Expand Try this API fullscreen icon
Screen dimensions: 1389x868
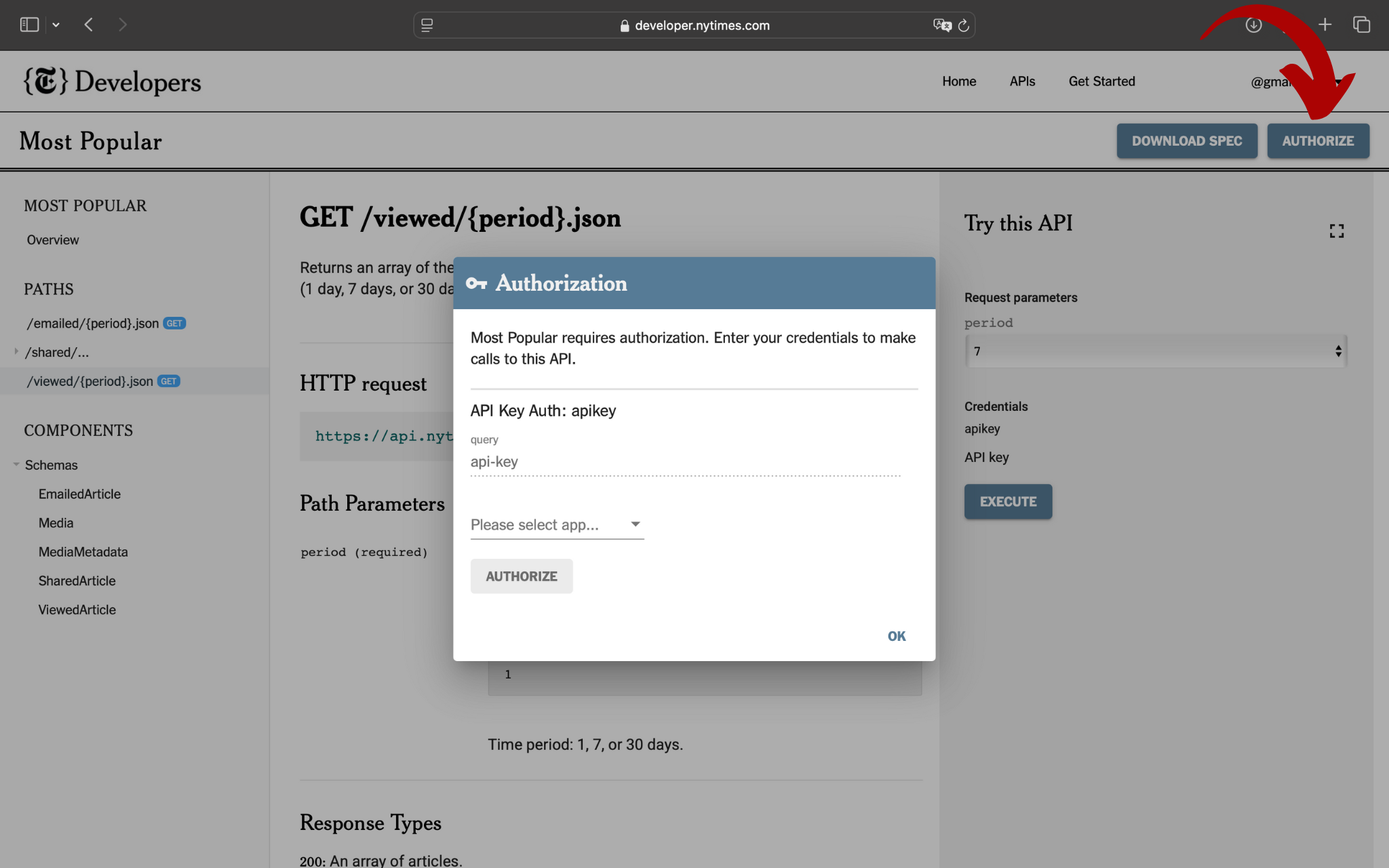[1336, 232]
